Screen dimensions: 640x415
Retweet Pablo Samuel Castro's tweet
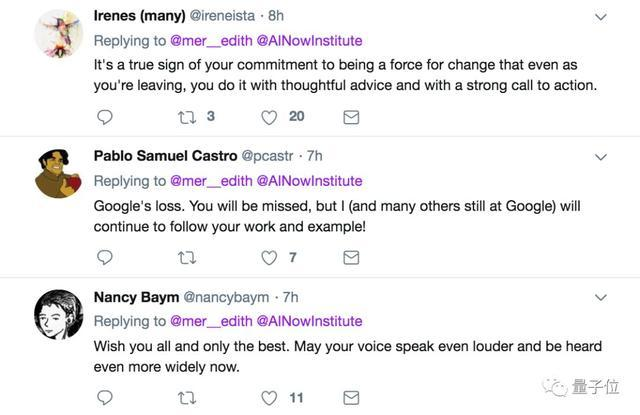pos(186,258)
